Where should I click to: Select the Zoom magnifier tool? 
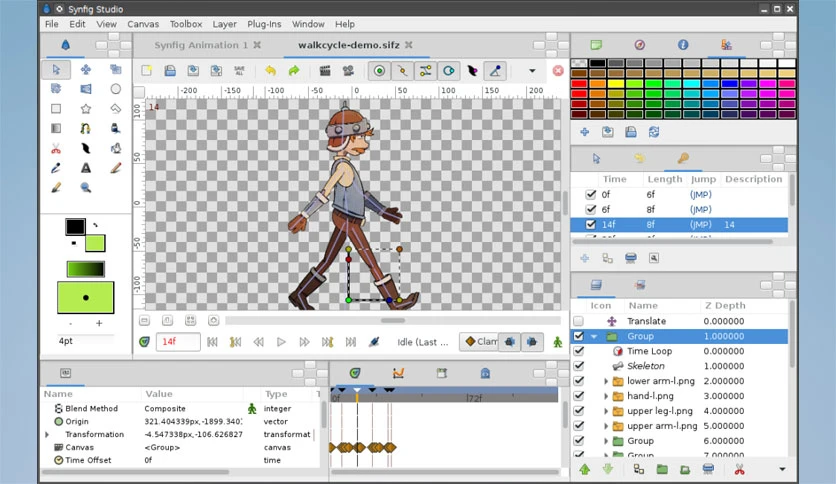[86, 188]
